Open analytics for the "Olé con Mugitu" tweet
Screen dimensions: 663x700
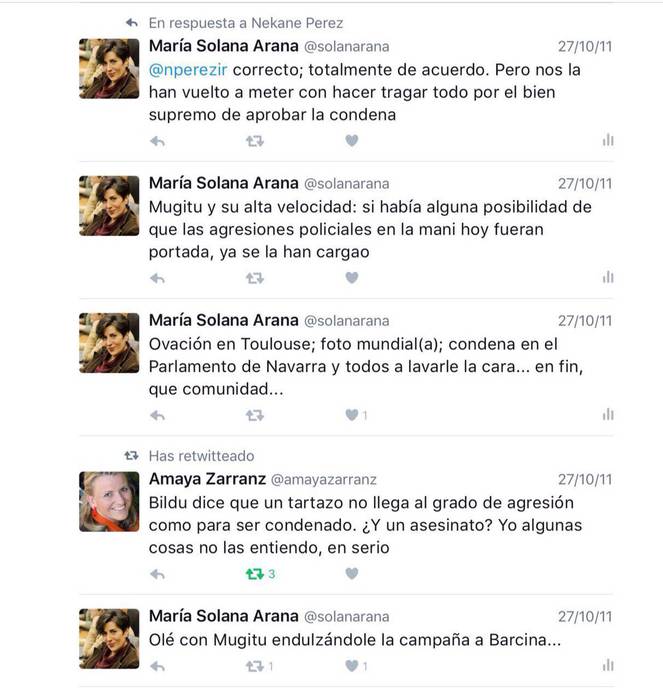click(608, 665)
